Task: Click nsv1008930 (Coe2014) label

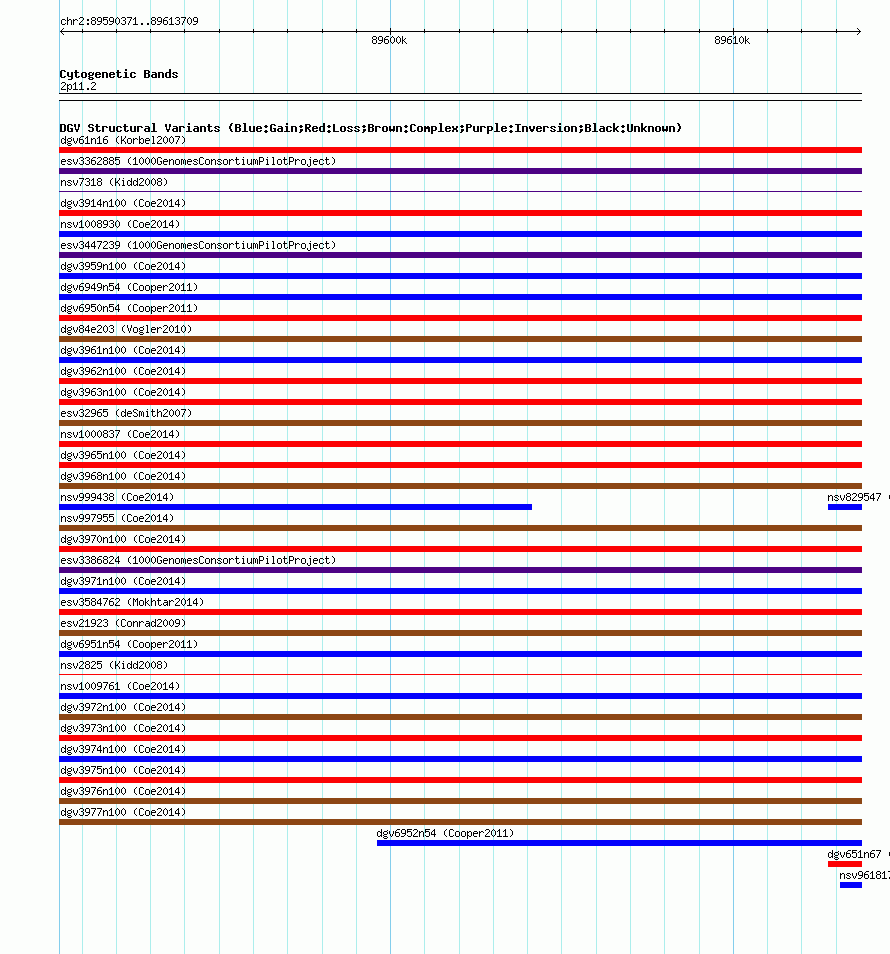Action: 120,225
